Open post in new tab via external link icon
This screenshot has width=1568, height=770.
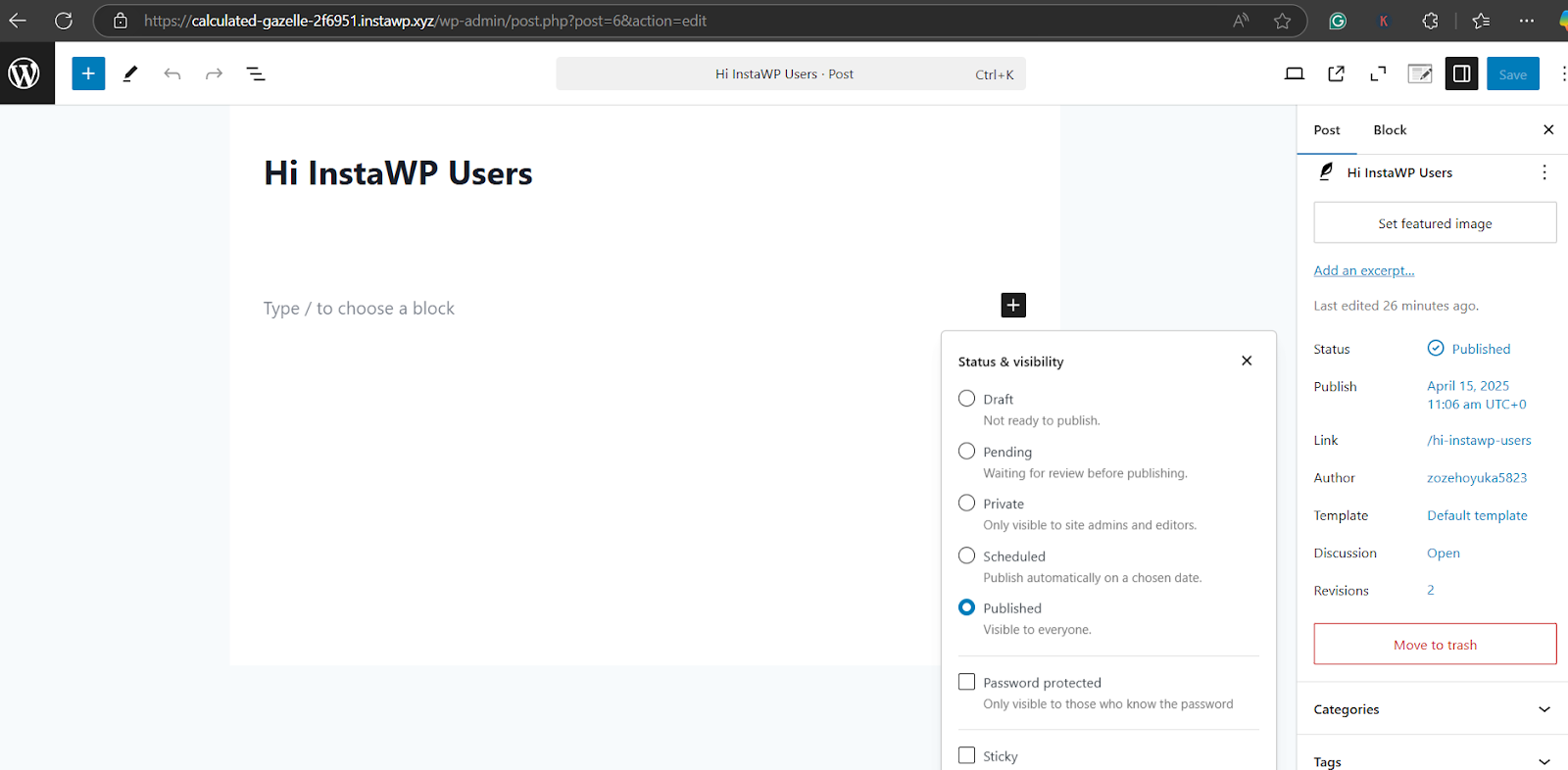(x=1336, y=73)
